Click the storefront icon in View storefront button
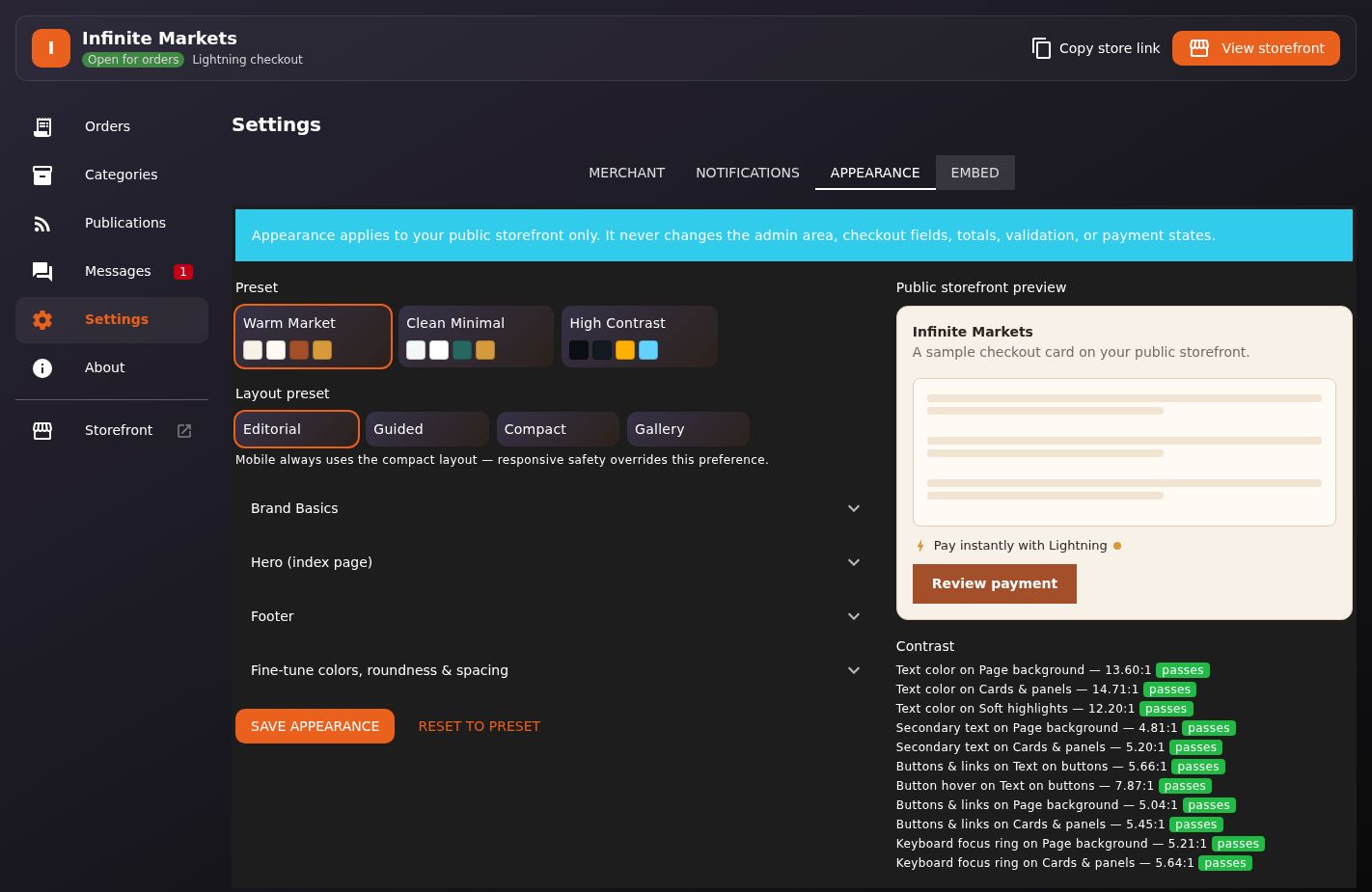 tap(1199, 48)
